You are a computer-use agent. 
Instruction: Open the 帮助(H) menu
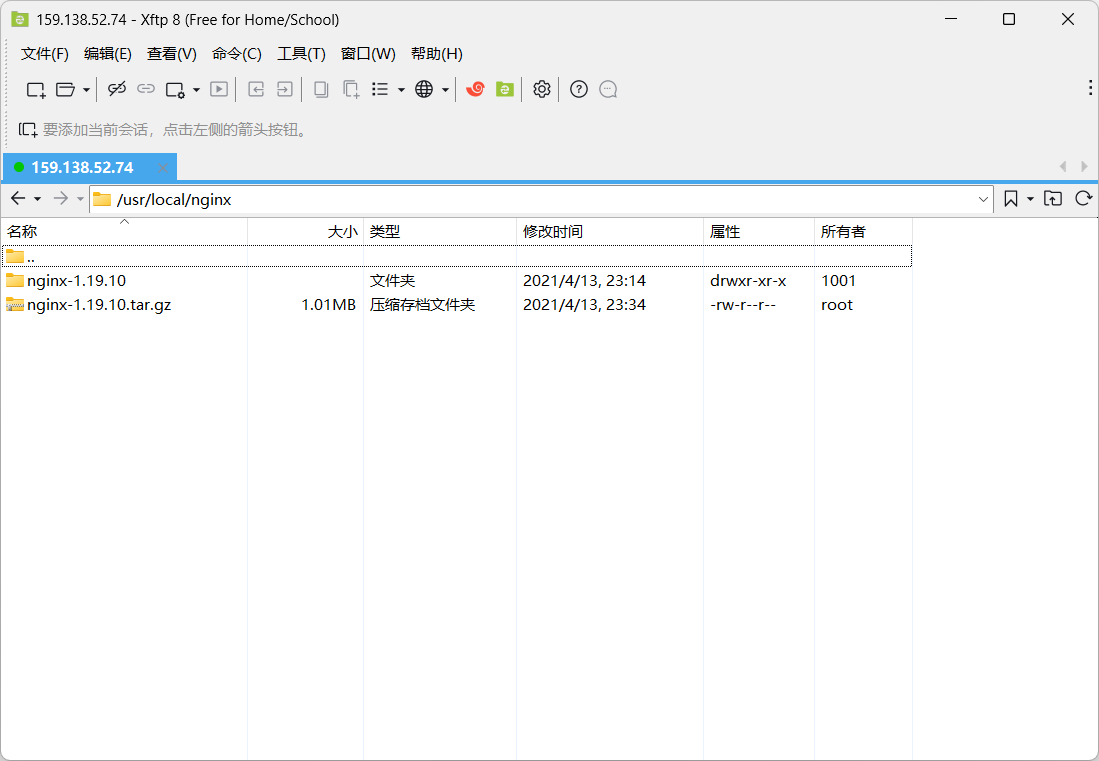[437, 54]
